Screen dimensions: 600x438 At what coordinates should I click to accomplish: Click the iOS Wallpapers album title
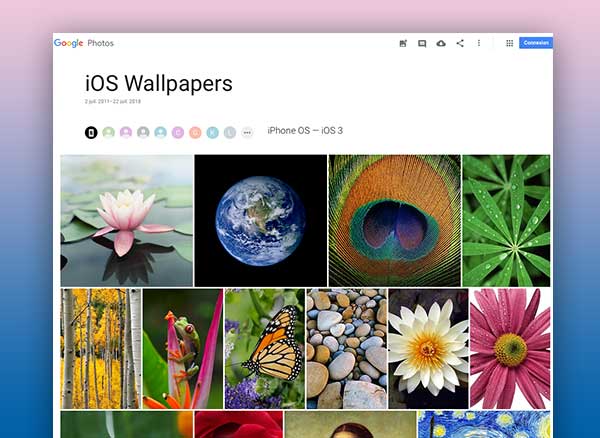pos(159,83)
